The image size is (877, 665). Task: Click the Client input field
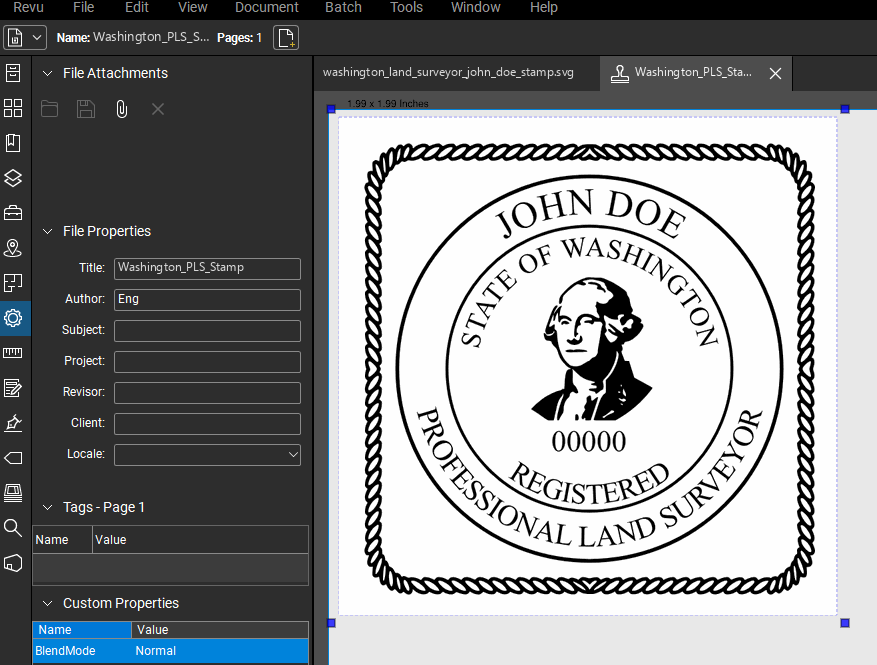click(x=207, y=423)
